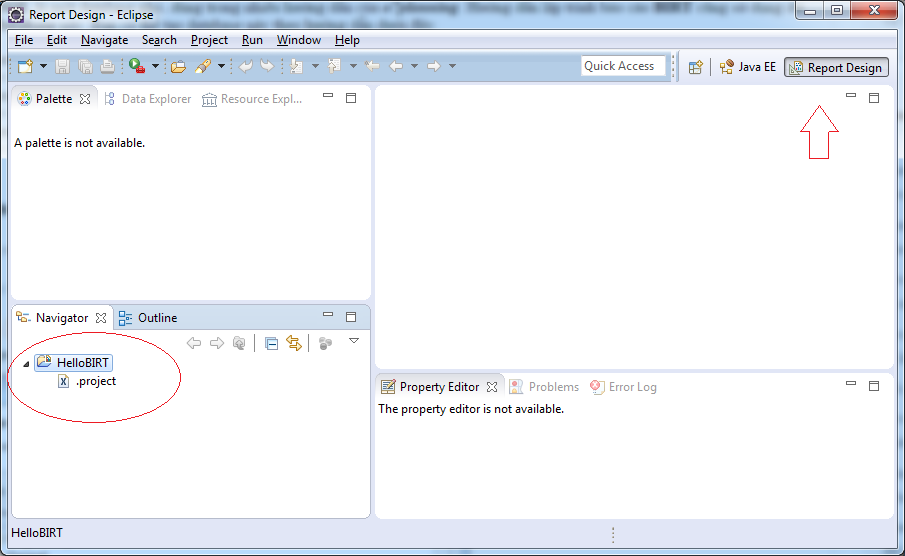Maximize the Property Editor panel

point(874,386)
